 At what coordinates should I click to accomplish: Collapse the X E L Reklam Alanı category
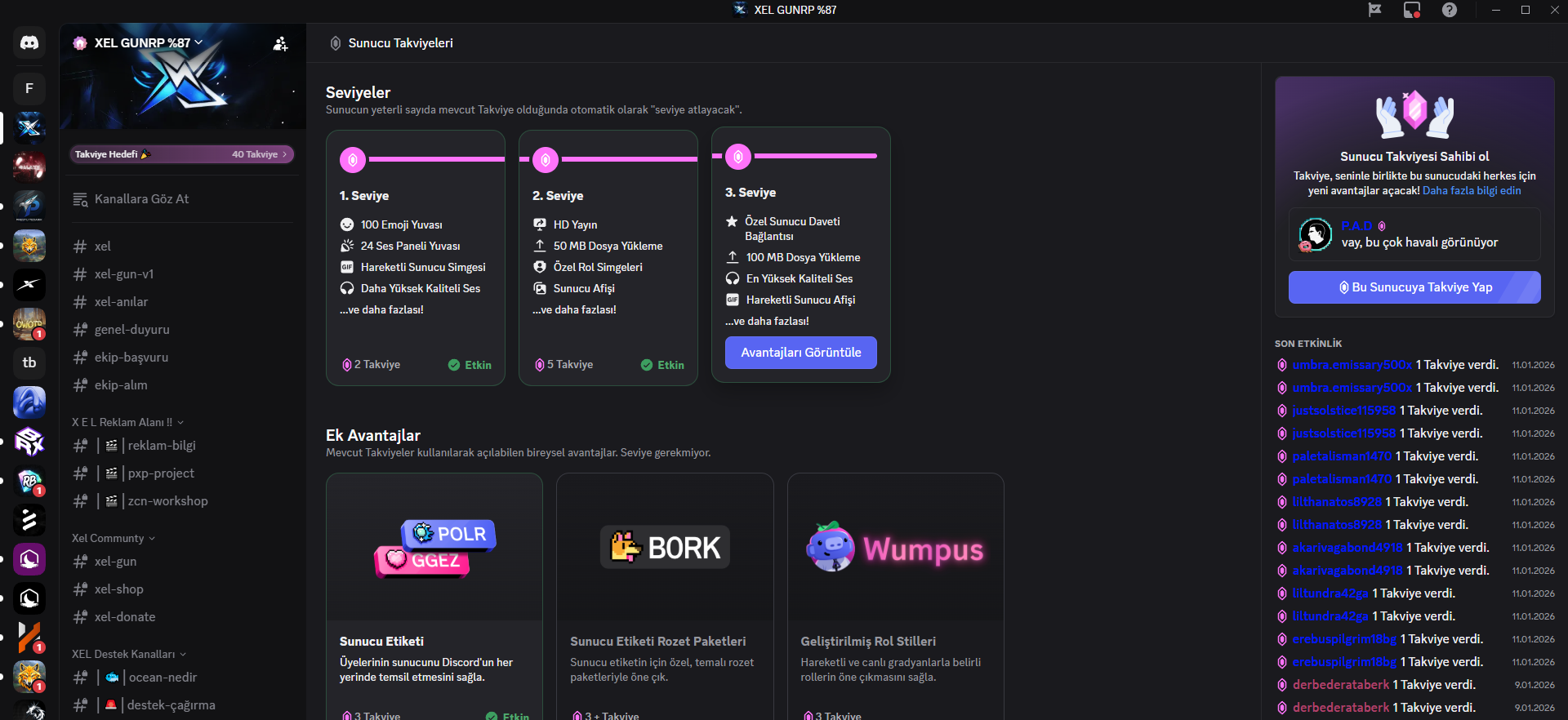(x=127, y=422)
